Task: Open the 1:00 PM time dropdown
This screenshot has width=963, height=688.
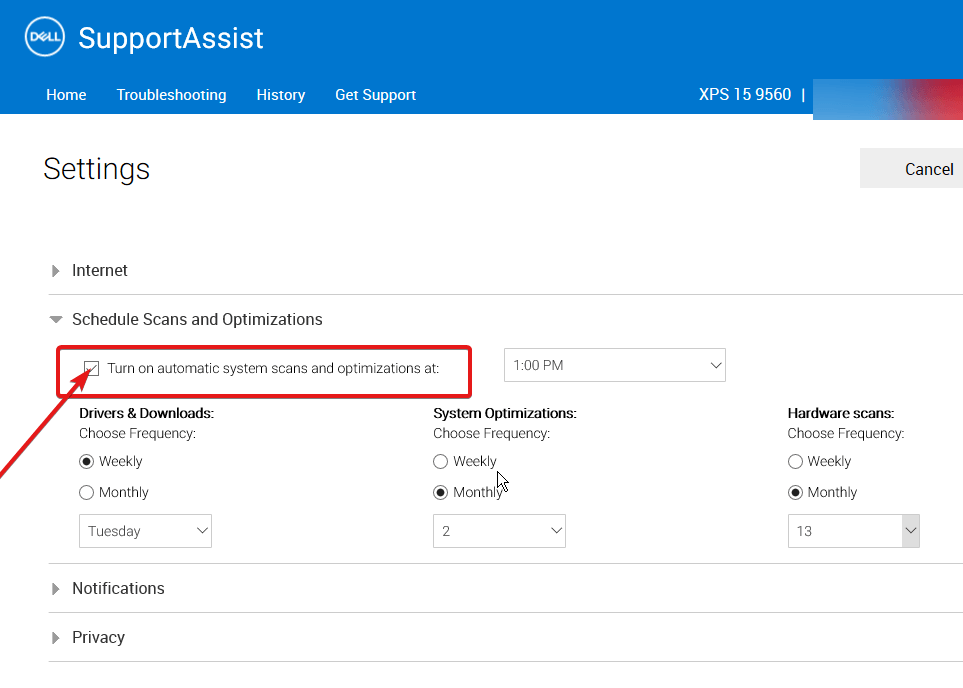Action: pyautogui.click(x=614, y=365)
